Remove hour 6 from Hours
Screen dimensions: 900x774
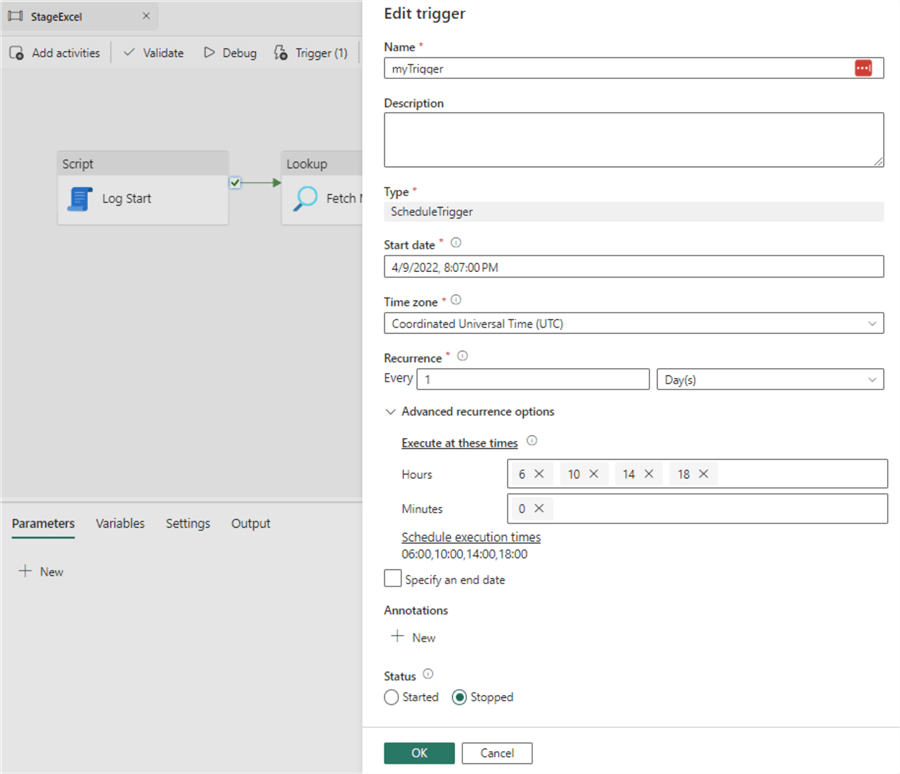pyautogui.click(x=539, y=474)
